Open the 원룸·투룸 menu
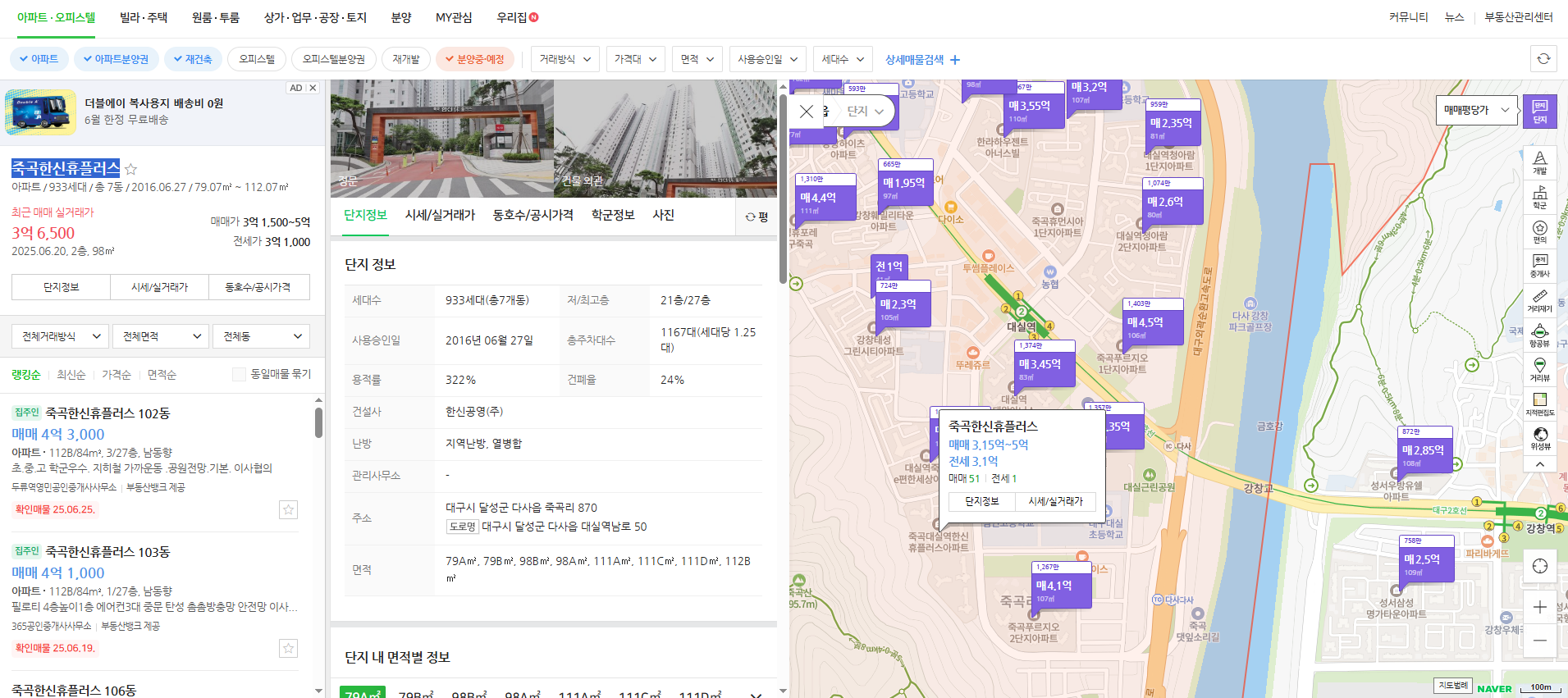The height and width of the screenshot is (698, 1568). point(216,17)
